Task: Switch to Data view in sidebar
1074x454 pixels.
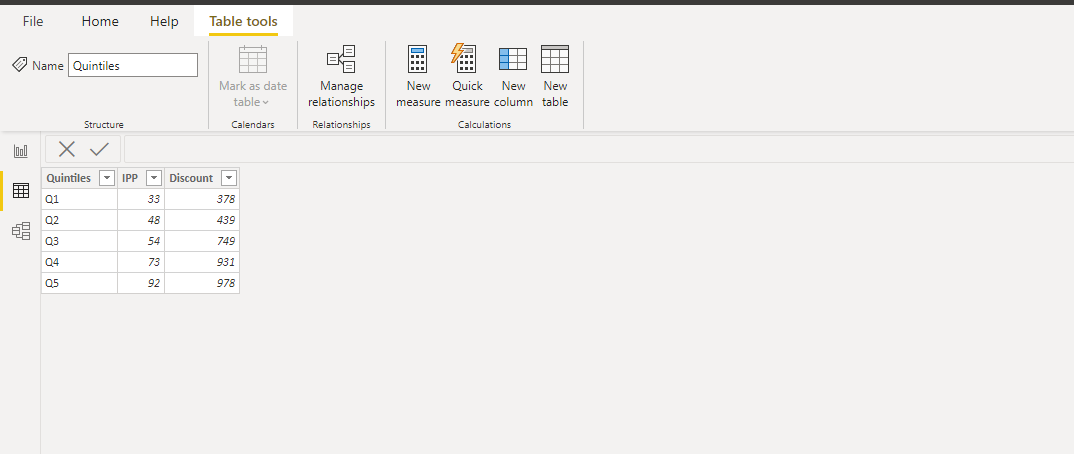Action: point(21,191)
